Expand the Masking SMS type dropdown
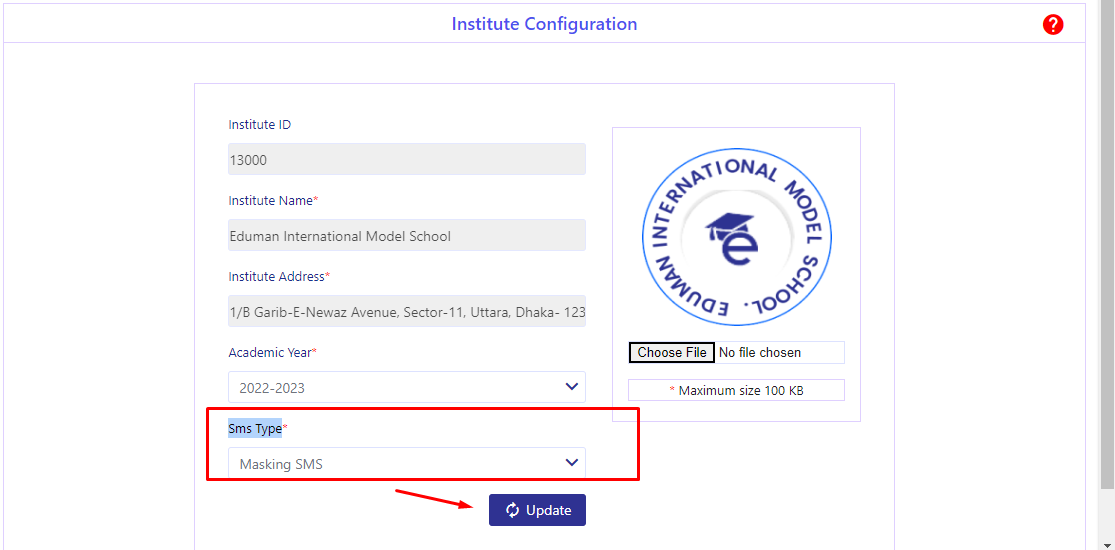The image size is (1115, 550). [x=407, y=463]
